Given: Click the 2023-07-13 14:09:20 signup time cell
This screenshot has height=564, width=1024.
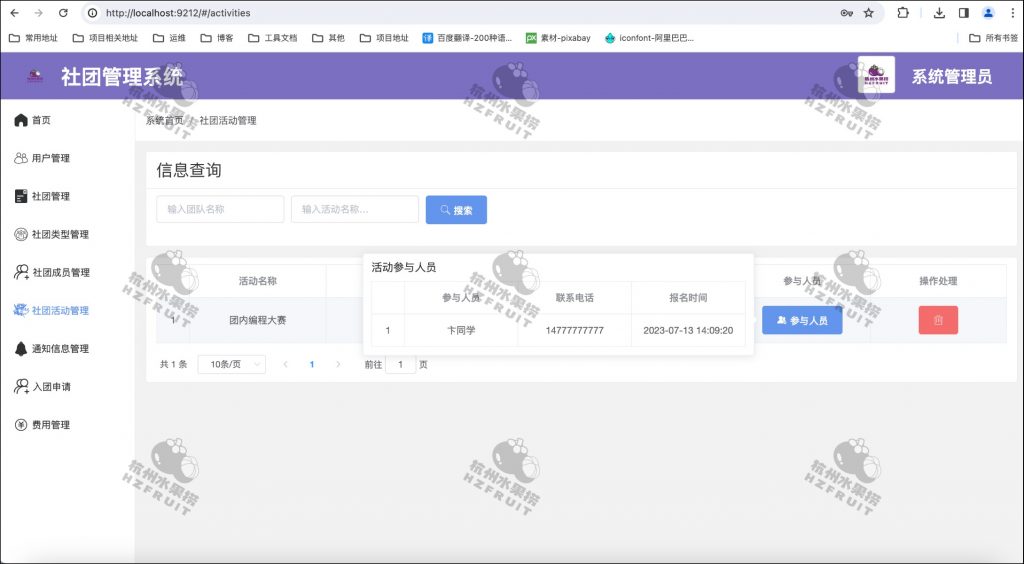Looking at the screenshot, I should (x=688, y=330).
